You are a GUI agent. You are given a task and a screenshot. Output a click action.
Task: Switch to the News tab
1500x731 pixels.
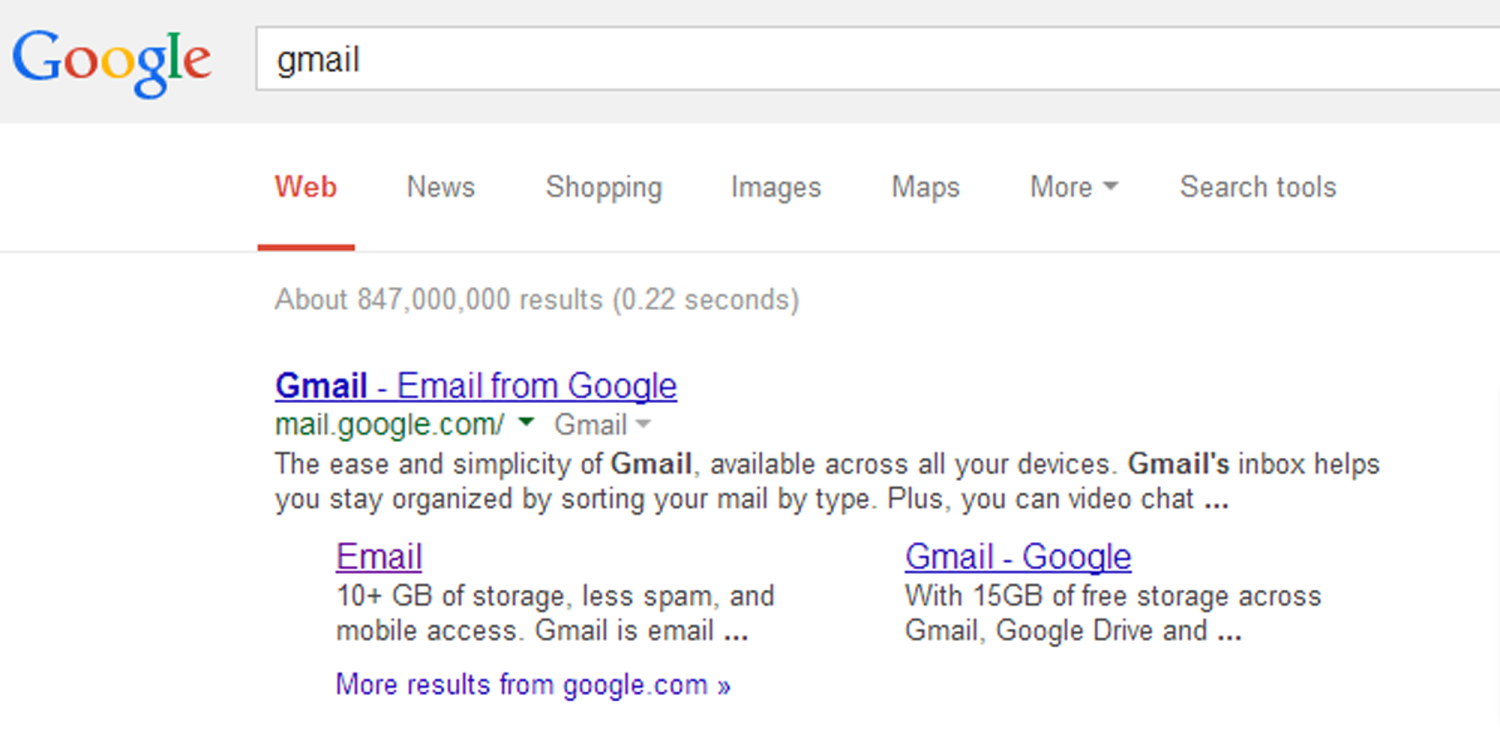(440, 188)
